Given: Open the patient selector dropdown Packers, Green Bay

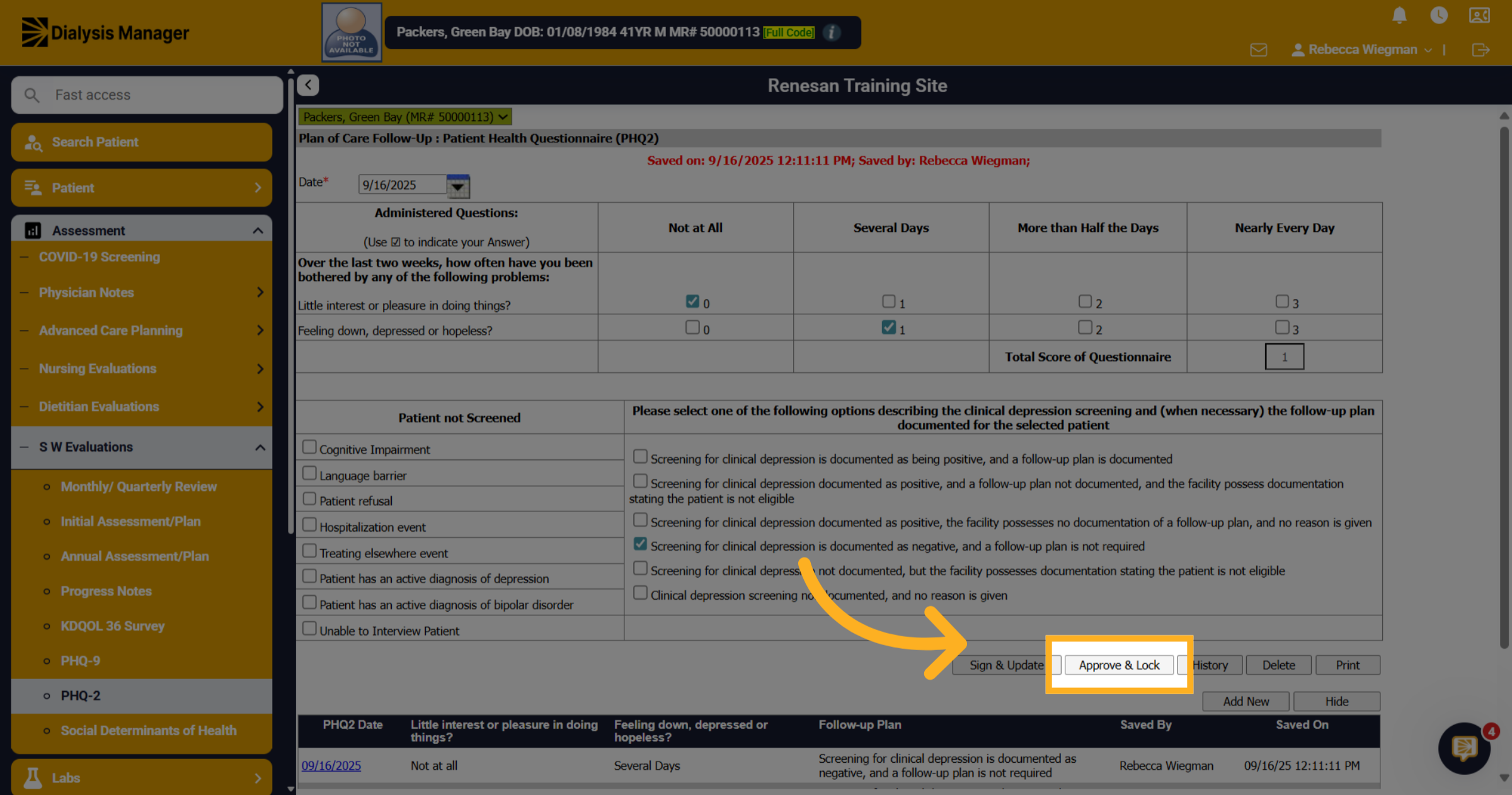Looking at the screenshot, I should pyautogui.click(x=405, y=117).
